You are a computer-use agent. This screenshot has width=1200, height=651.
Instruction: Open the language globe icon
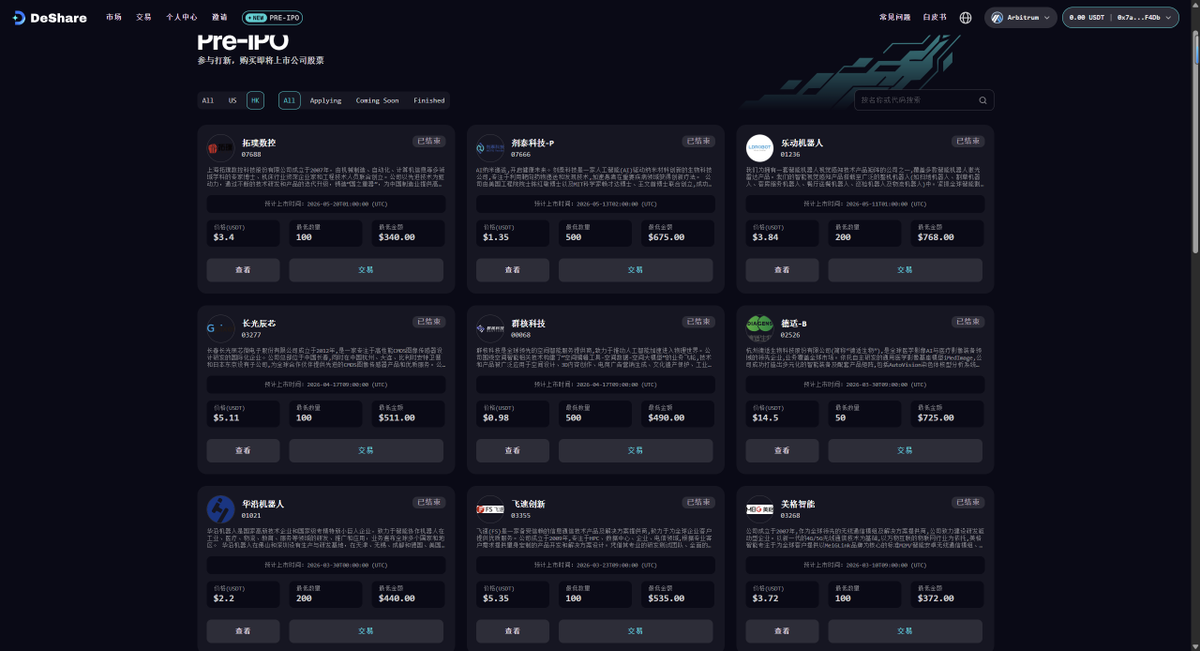pyautogui.click(x=965, y=17)
